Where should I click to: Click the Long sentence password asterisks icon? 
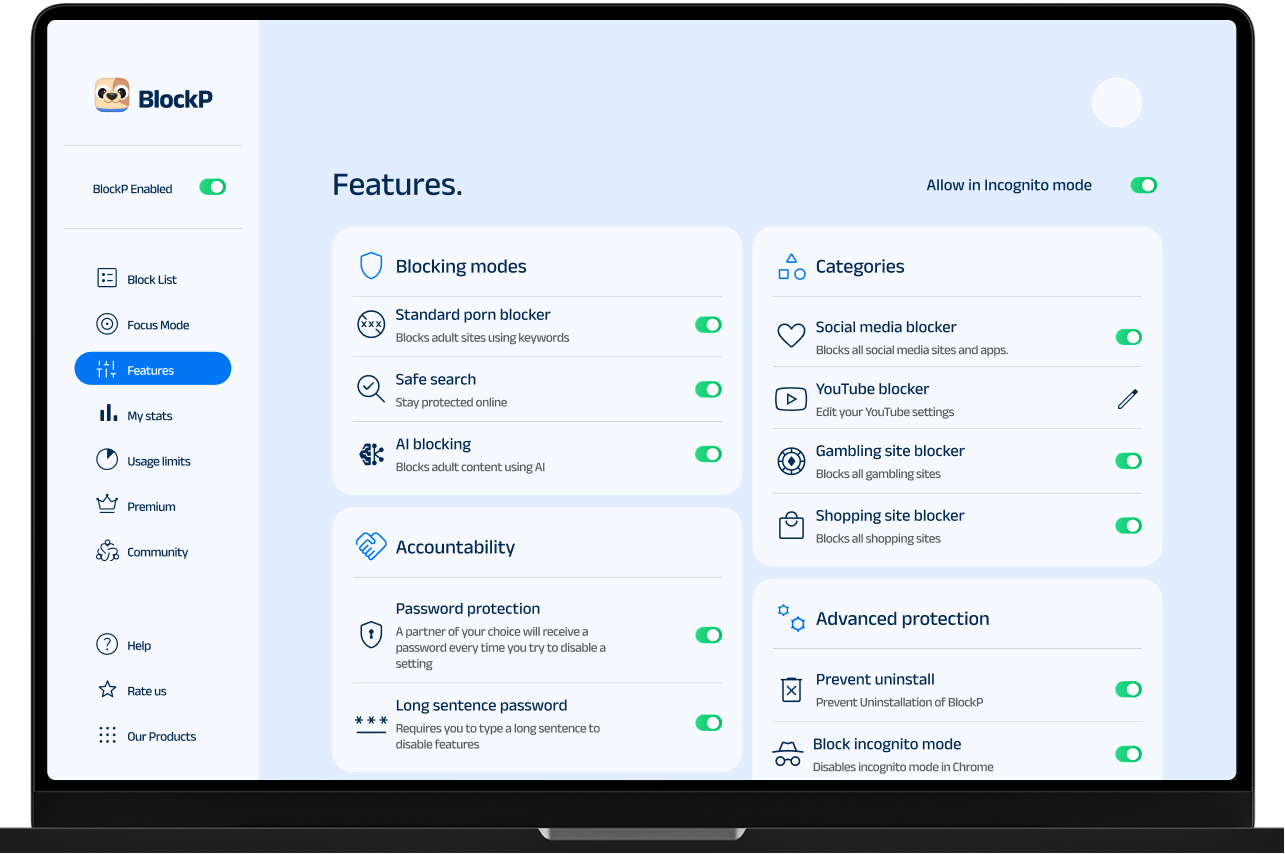tap(371, 723)
